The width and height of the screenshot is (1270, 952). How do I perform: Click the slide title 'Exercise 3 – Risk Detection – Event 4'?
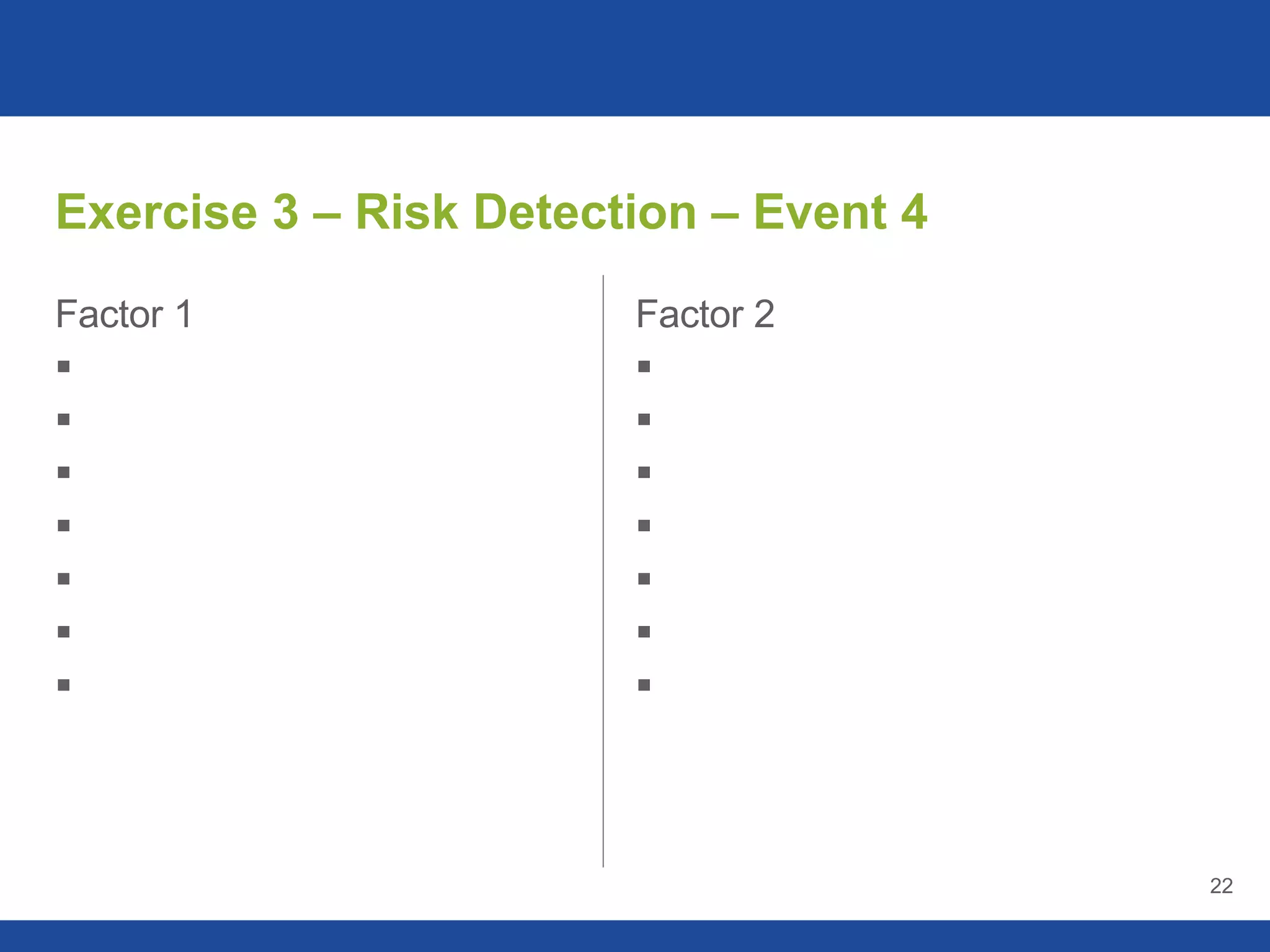pos(492,212)
